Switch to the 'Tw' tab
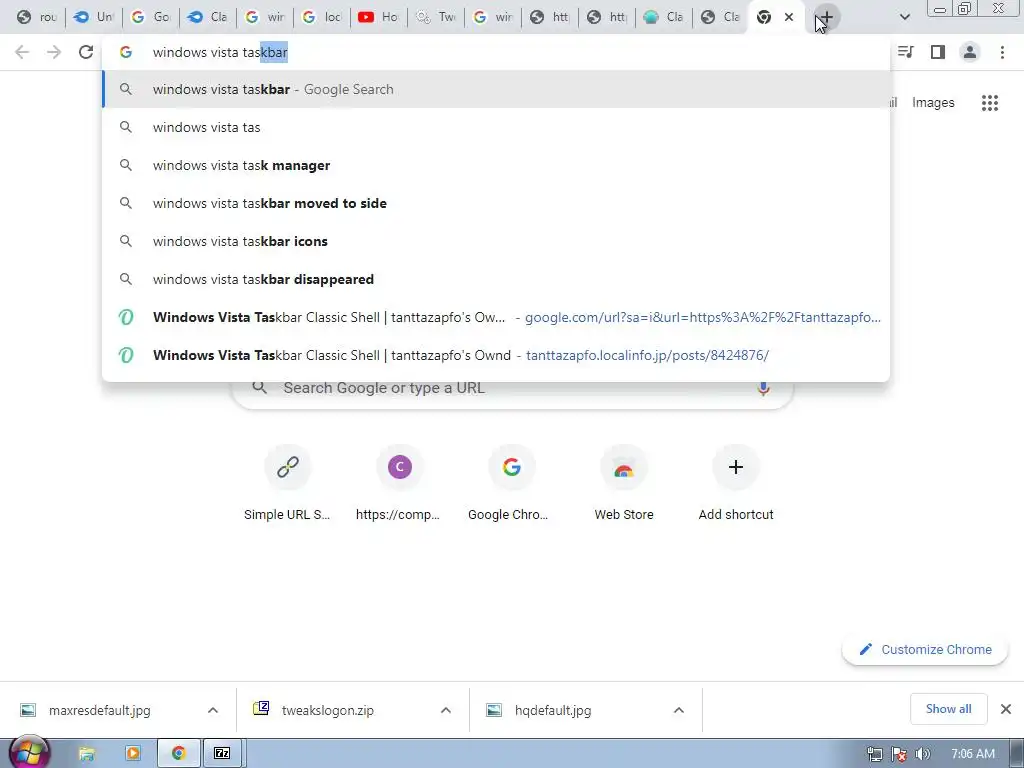Screen dimensions: 1024x768 [436, 17]
